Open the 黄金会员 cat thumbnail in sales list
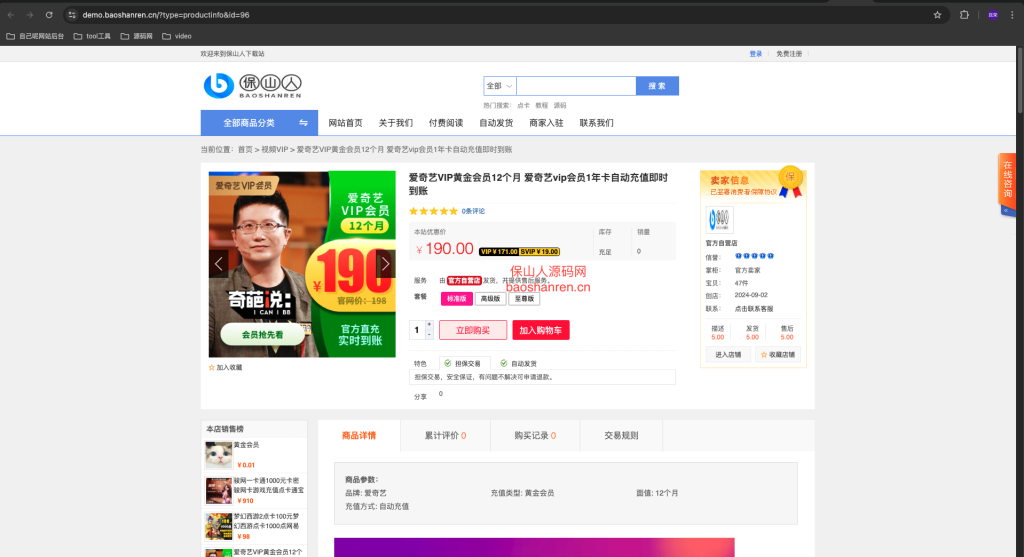The image size is (1024, 557). tap(219, 455)
